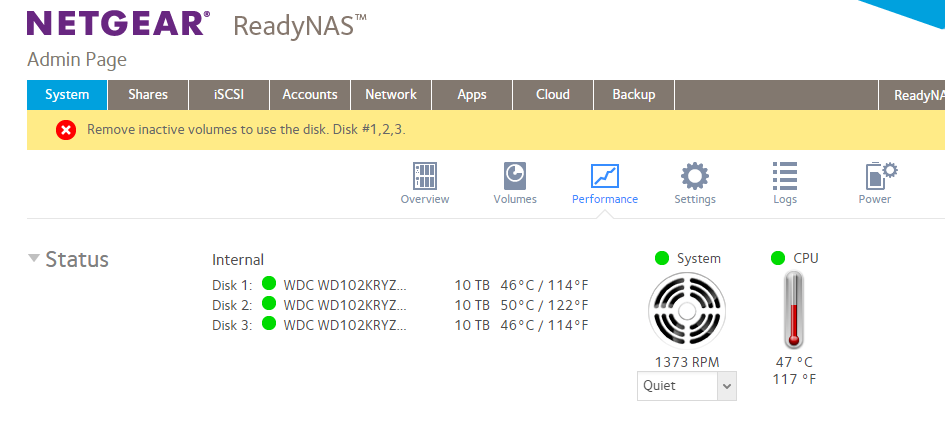Switch to the Apps tab
This screenshot has width=945, height=435.
tap(472, 95)
